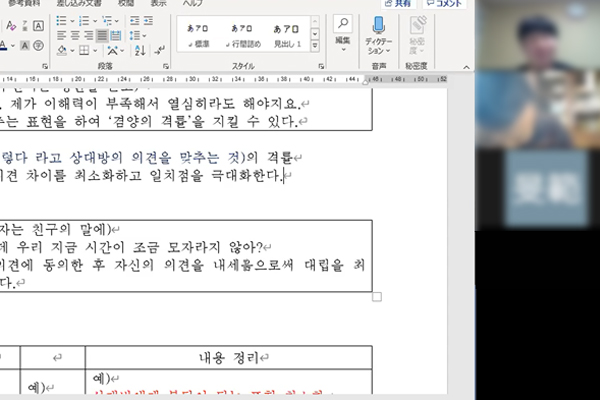
Task: Click the font color A swatch
Action: (5, 46)
